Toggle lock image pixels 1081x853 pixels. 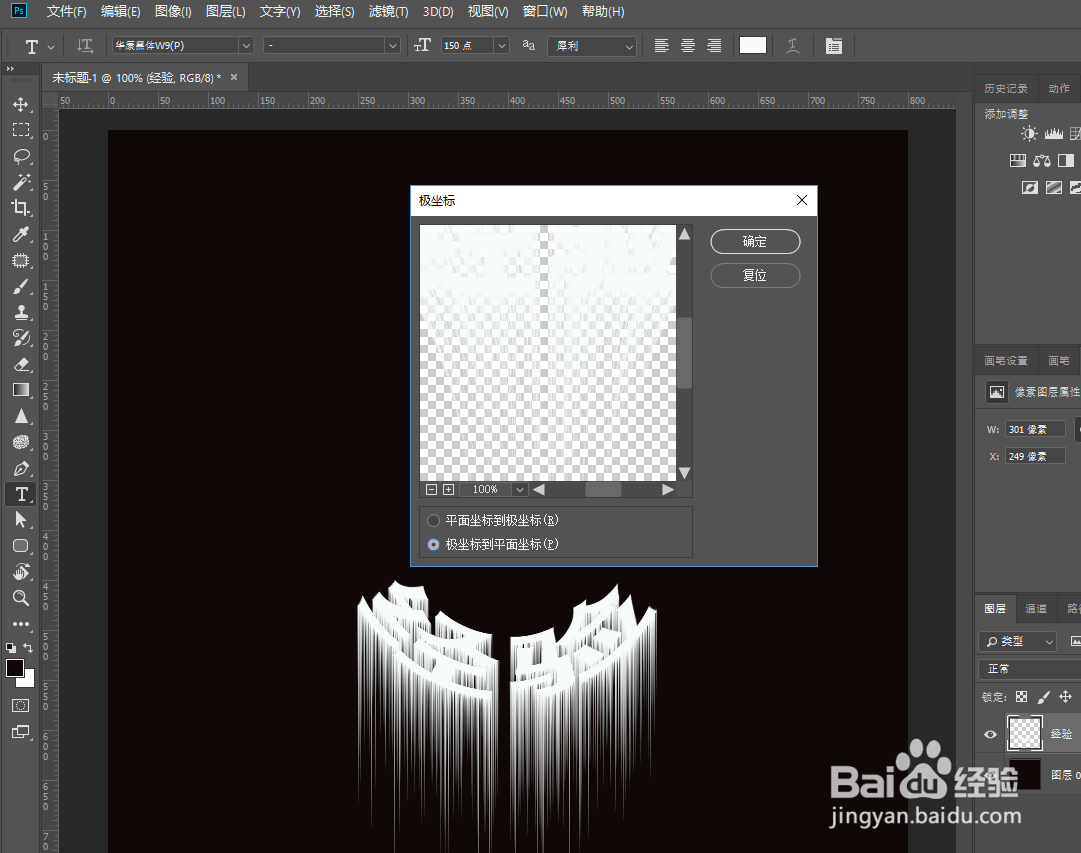pos(1044,696)
